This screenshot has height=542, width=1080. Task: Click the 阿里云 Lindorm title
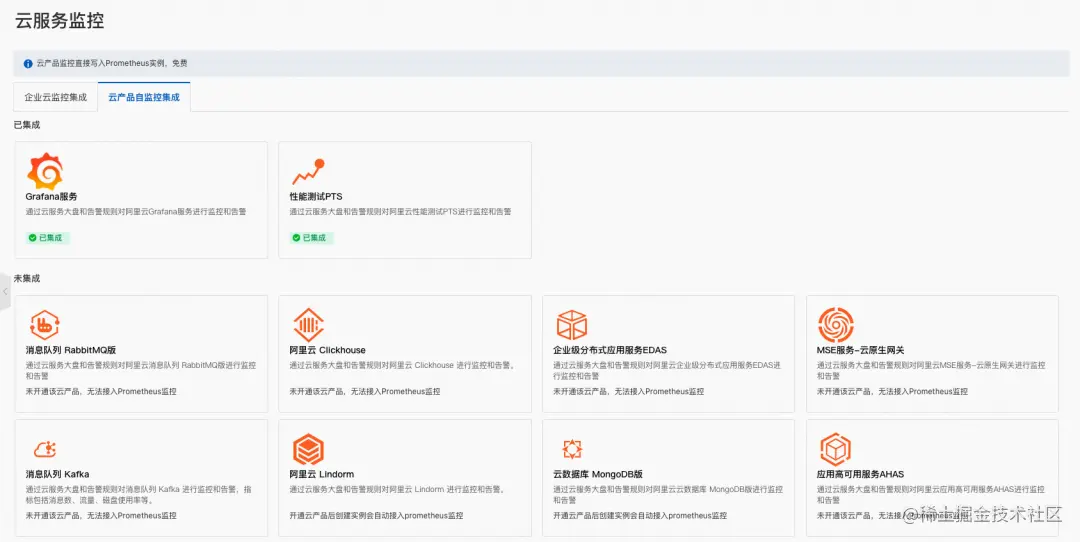[322, 474]
